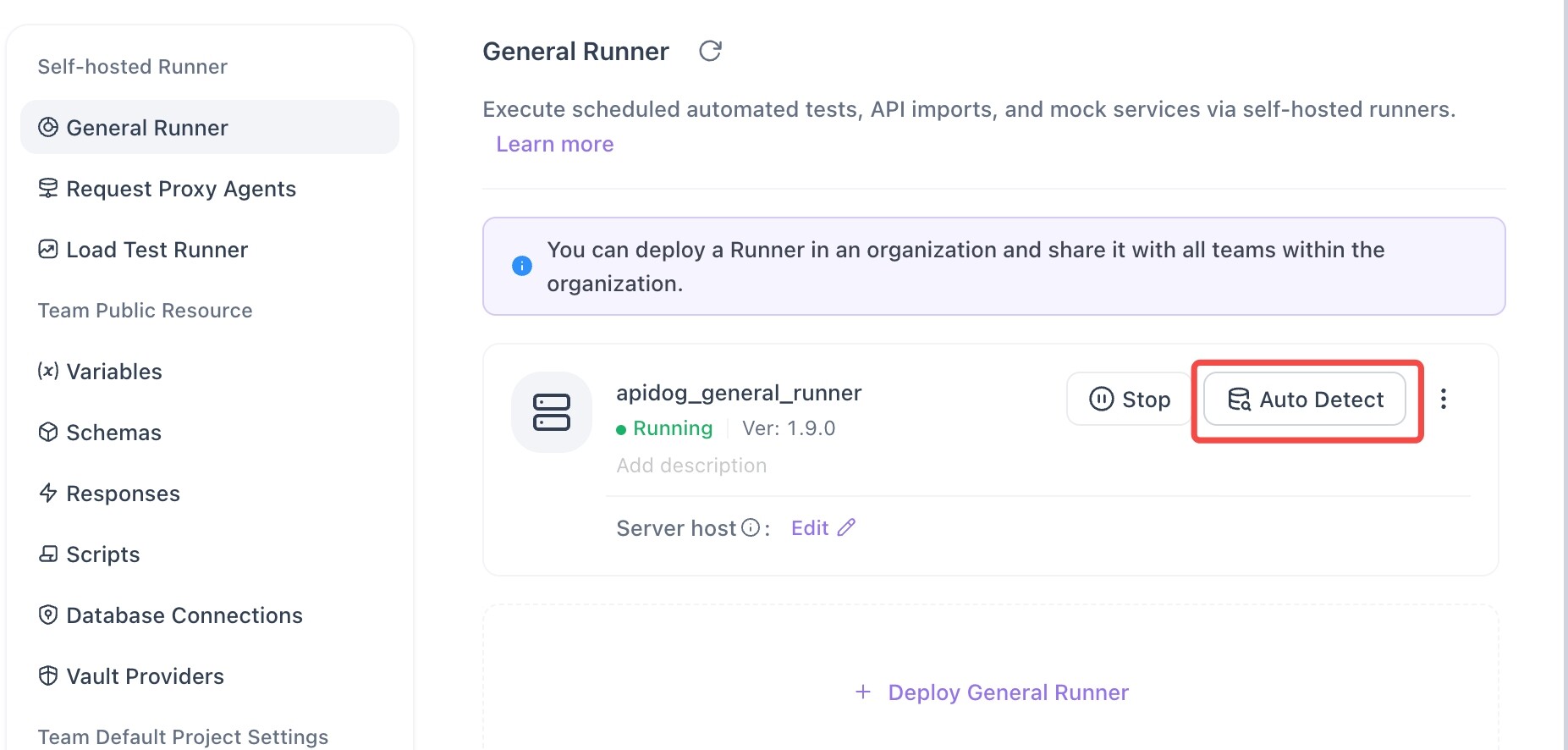This screenshot has height=750, width=1568.
Task: Navigate to Schemas
Action: coord(113,433)
